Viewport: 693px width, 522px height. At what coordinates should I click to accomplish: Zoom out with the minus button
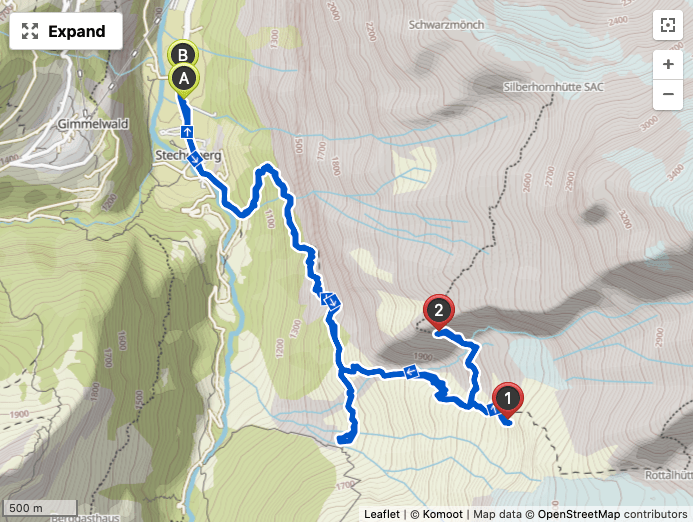tap(668, 94)
